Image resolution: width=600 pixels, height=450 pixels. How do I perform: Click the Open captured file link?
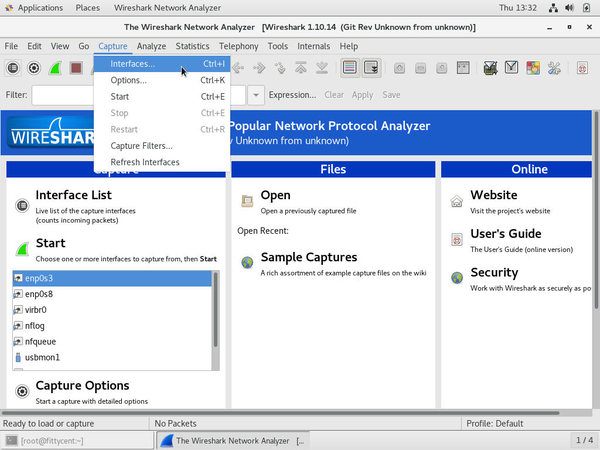276,195
